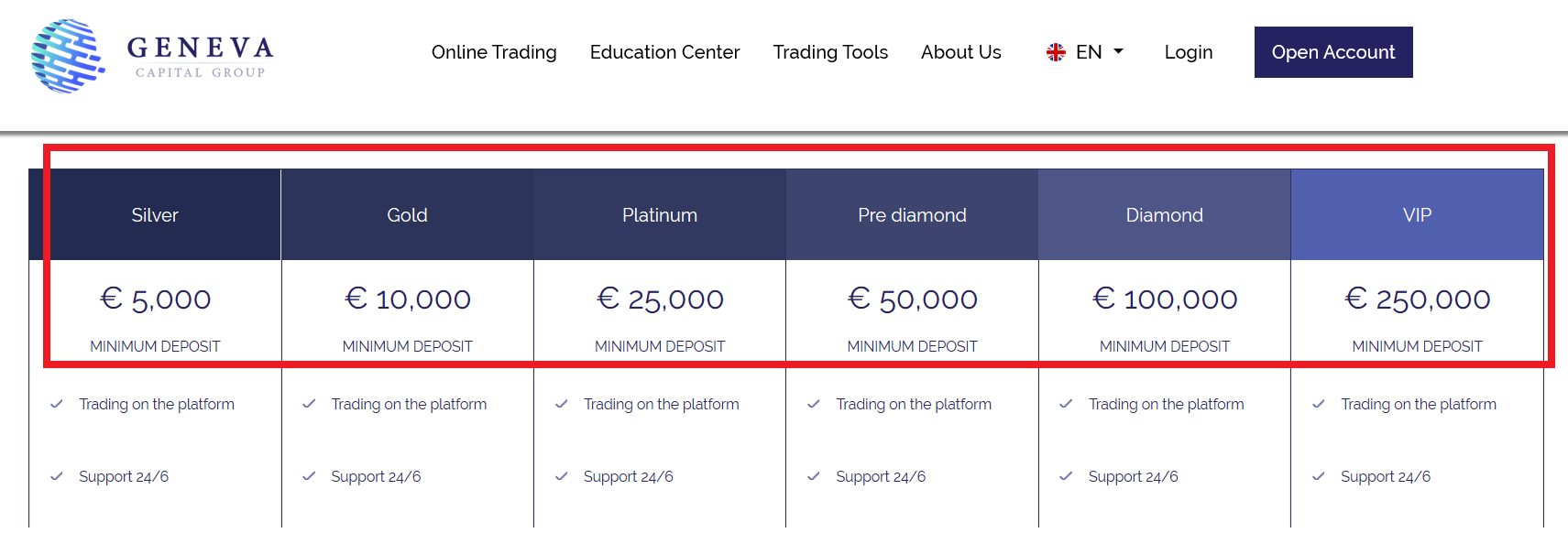Viewport: 1568px width, 533px height.
Task: Open the About Us page
Action: [x=961, y=52]
